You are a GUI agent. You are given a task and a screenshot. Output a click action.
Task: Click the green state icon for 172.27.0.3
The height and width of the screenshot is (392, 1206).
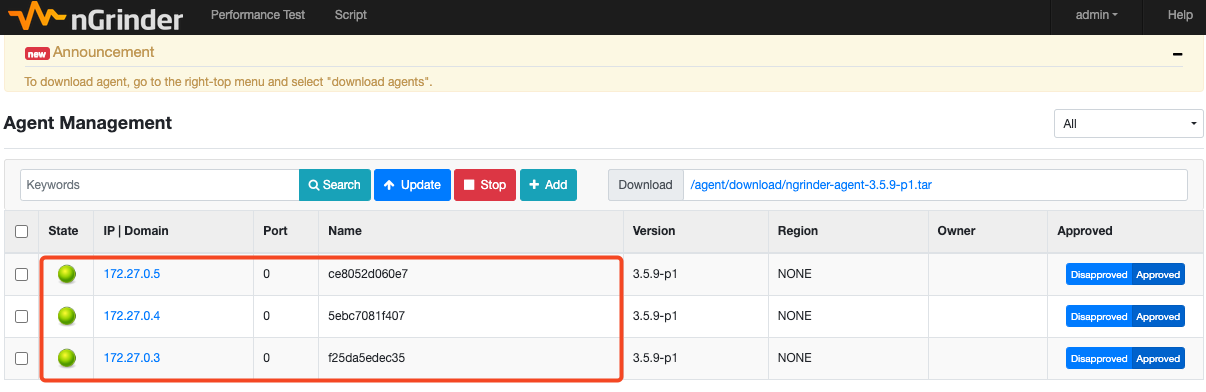[66, 357]
